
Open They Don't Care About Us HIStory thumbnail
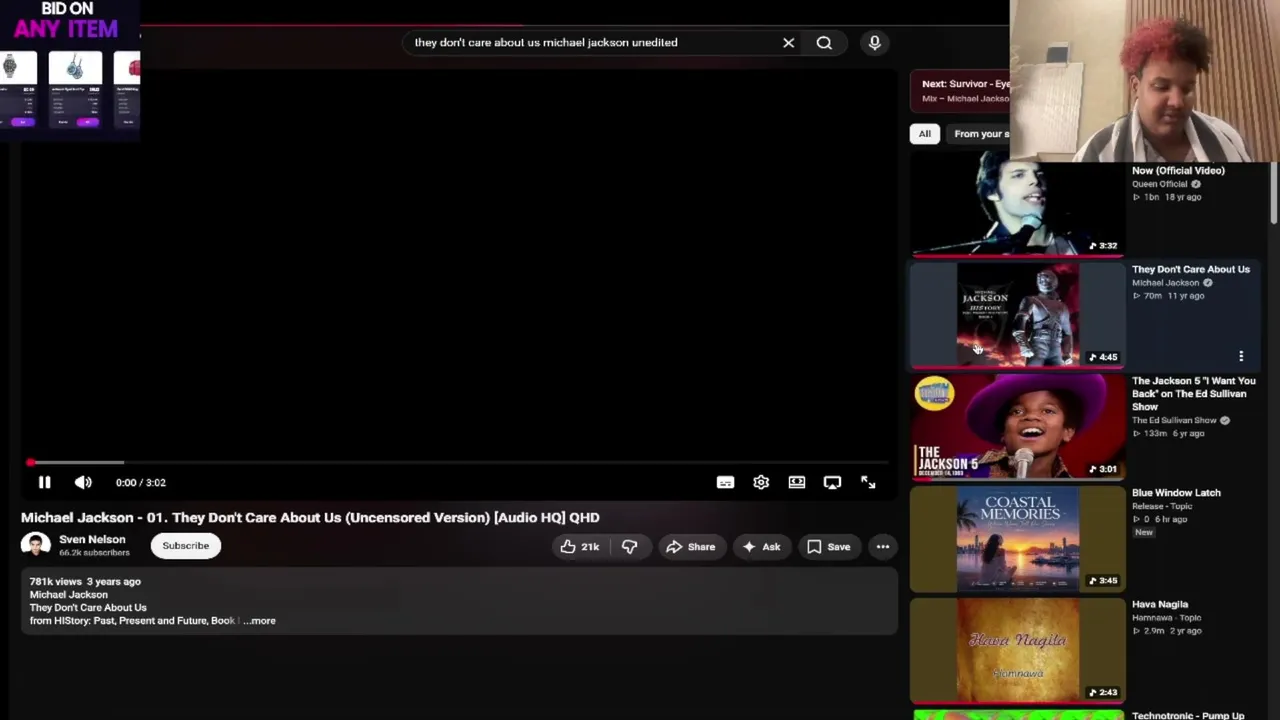coord(1017,315)
